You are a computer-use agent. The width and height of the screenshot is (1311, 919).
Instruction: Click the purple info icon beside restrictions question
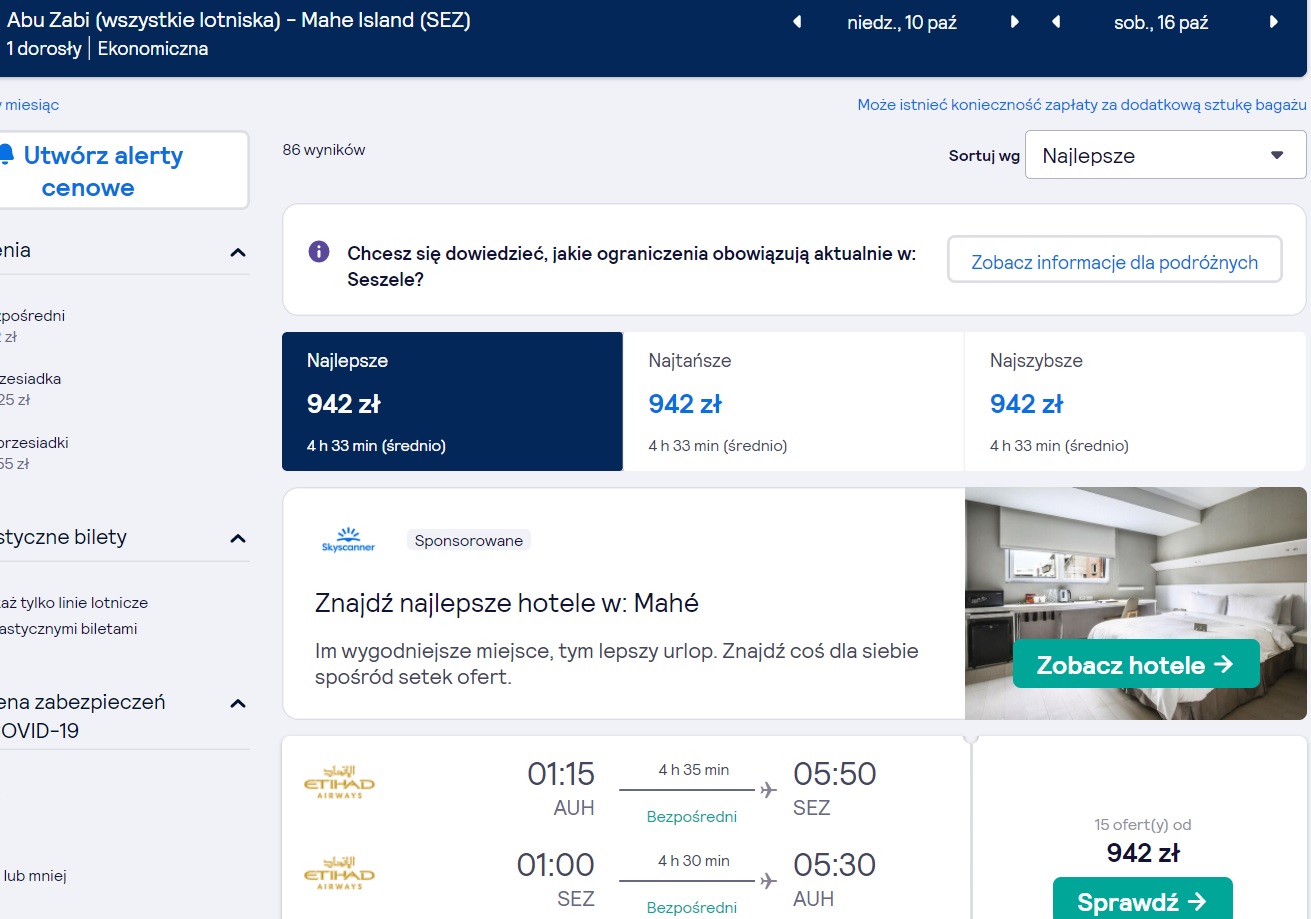pos(319,251)
